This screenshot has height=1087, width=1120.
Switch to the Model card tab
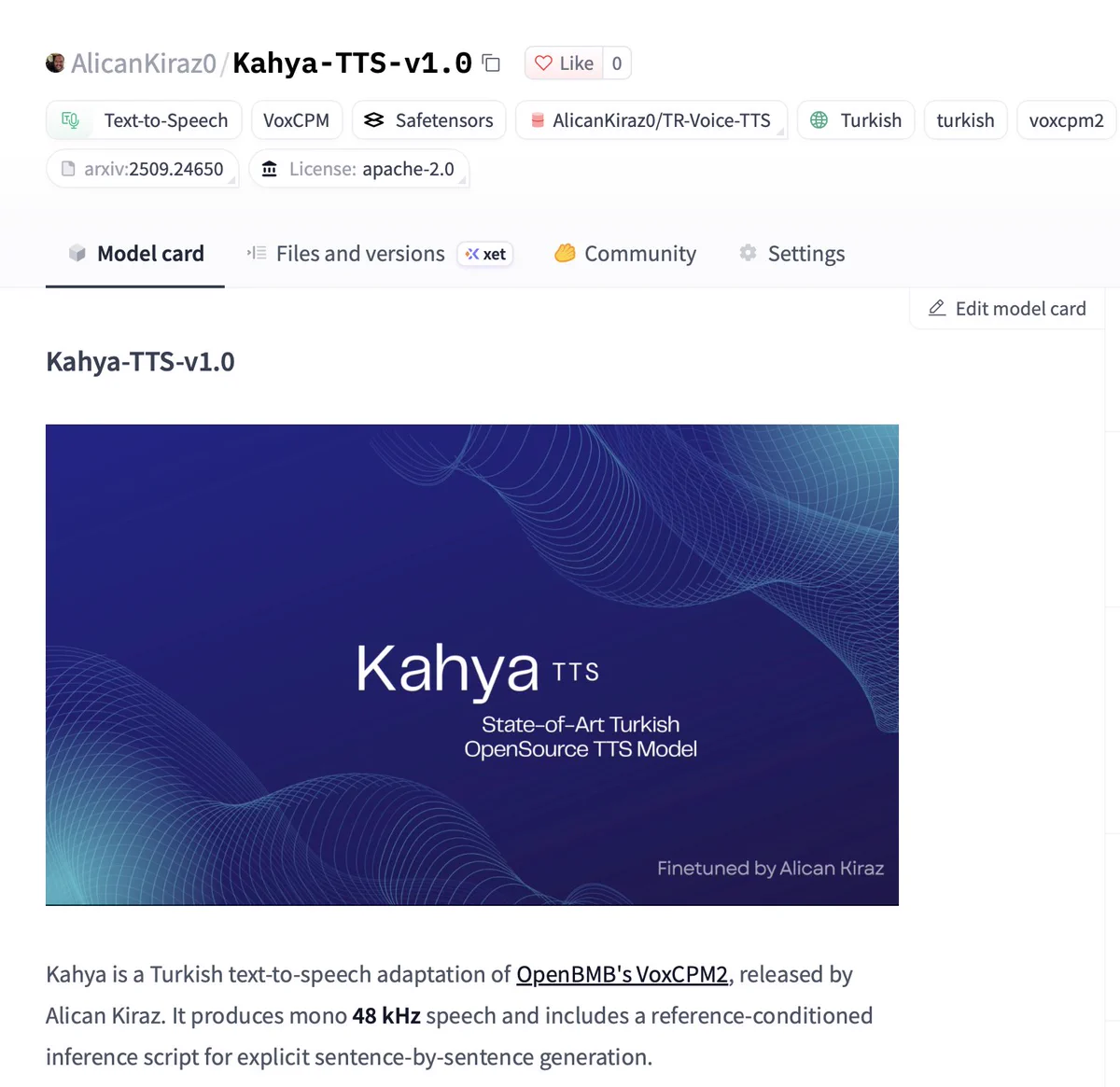[x=135, y=254]
